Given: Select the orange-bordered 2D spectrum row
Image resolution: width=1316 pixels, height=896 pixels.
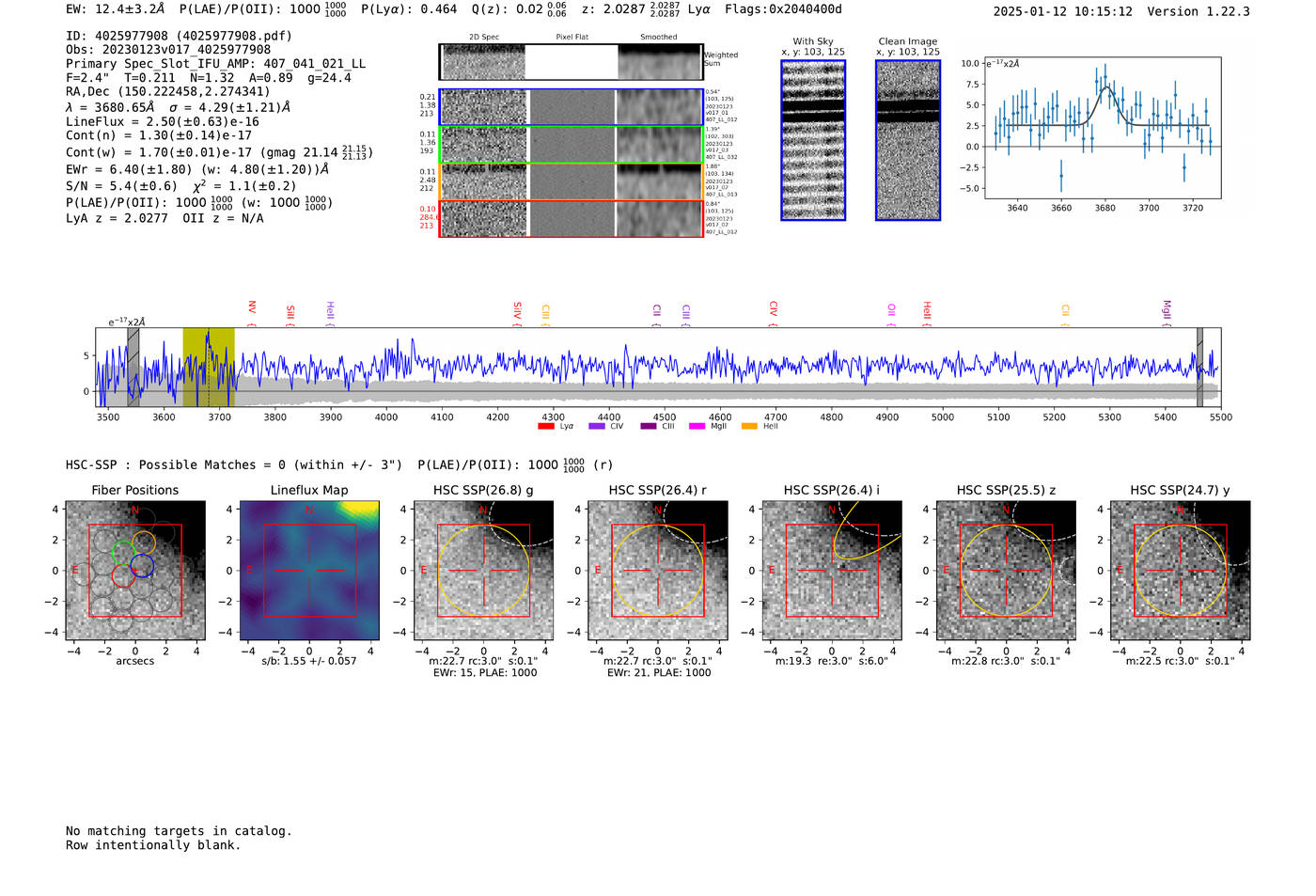Looking at the screenshot, I should pyautogui.click(x=571, y=181).
